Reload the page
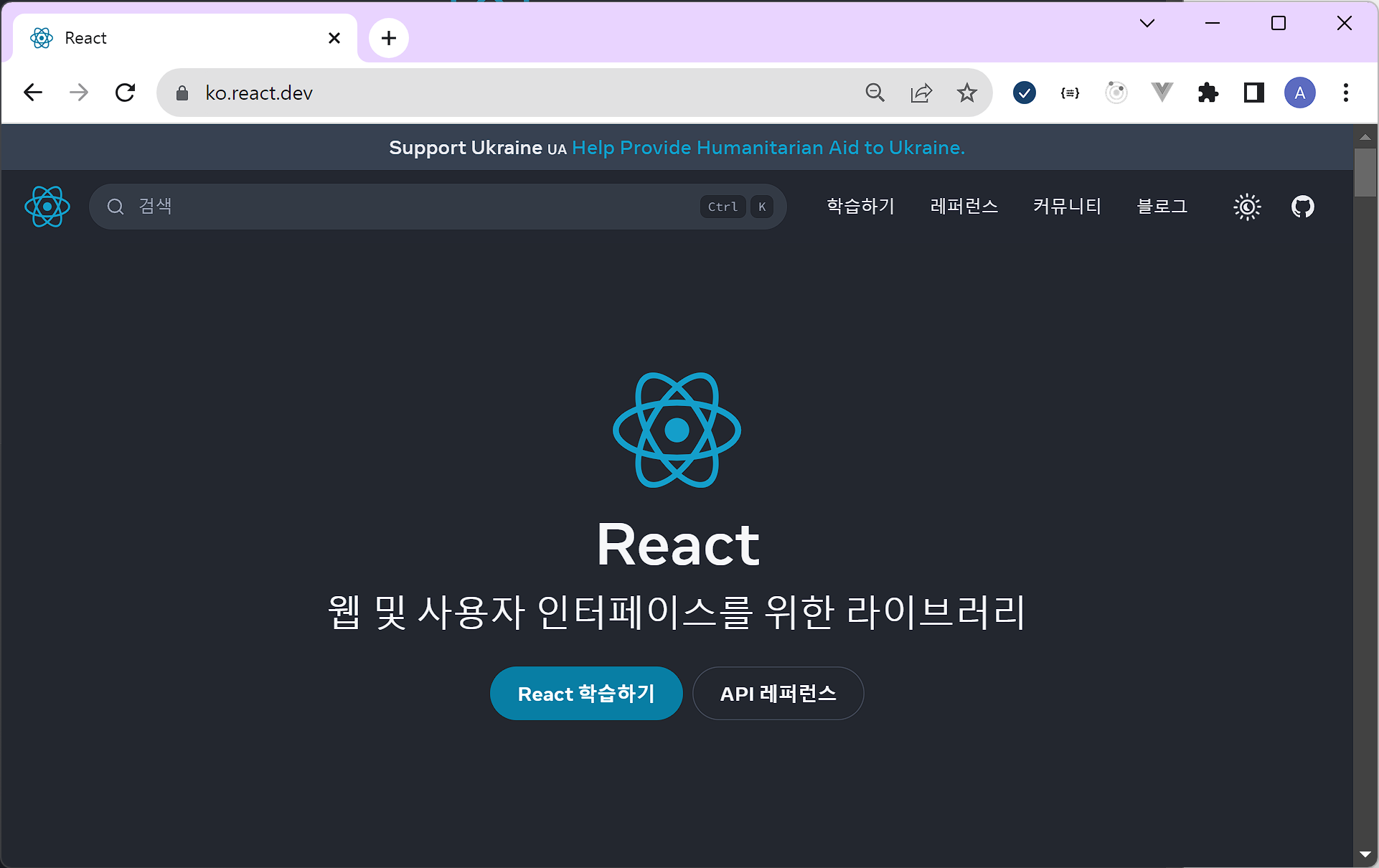The width and height of the screenshot is (1379, 868). tap(126, 93)
